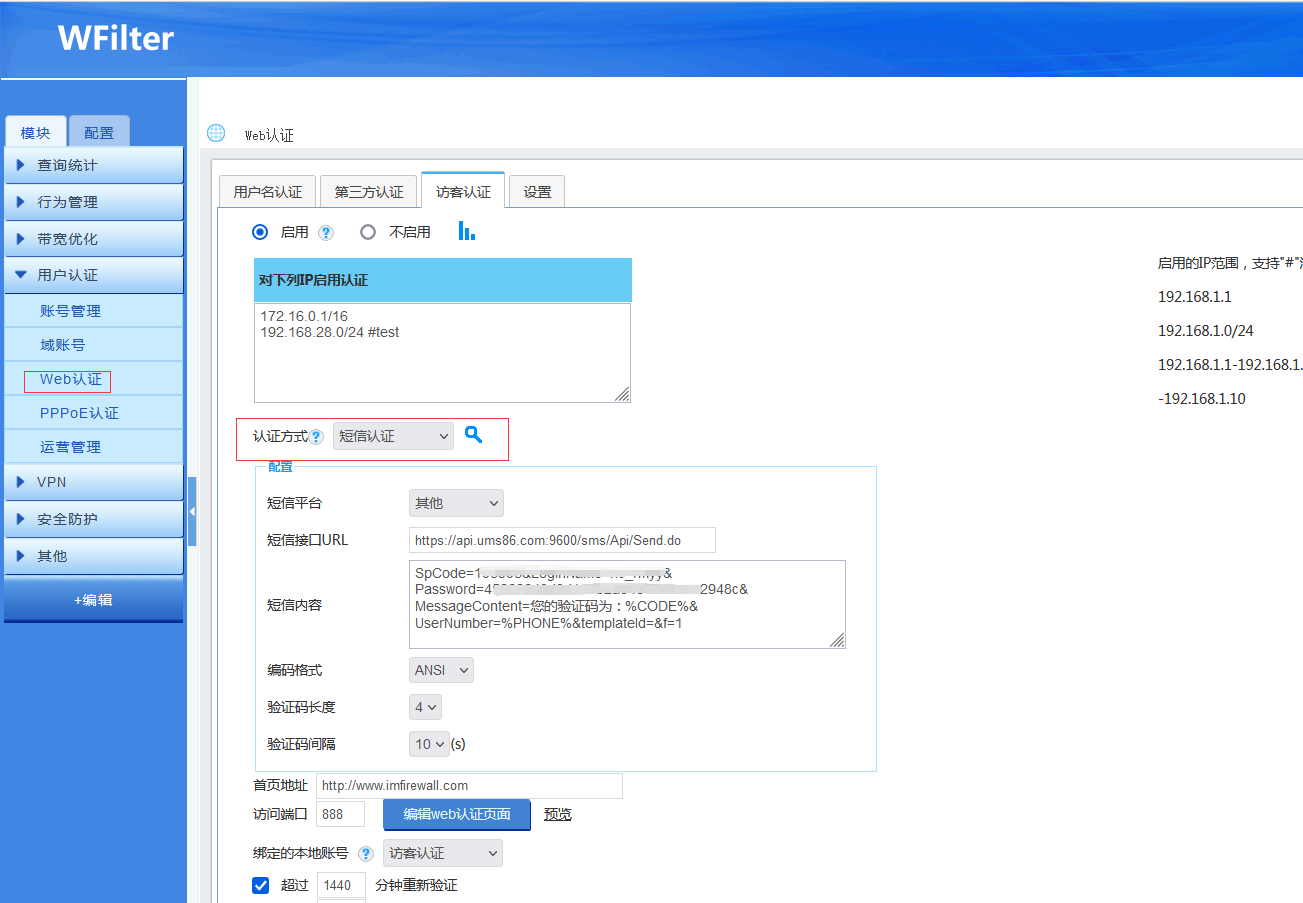The width and height of the screenshot is (1303, 903).
Task: Click the globe icon beside Web认证 title
Action: 216,134
